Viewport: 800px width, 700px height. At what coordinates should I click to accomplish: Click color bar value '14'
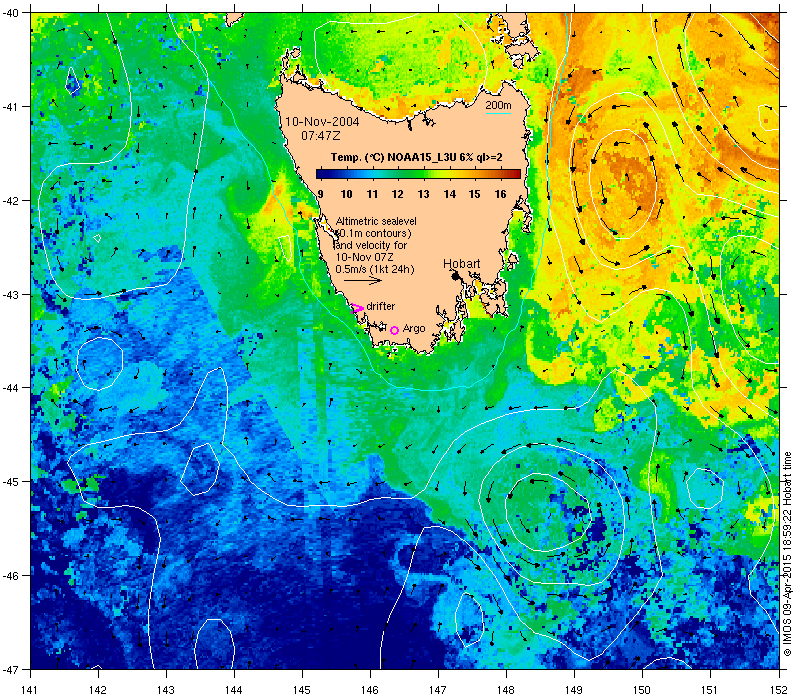(x=449, y=194)
